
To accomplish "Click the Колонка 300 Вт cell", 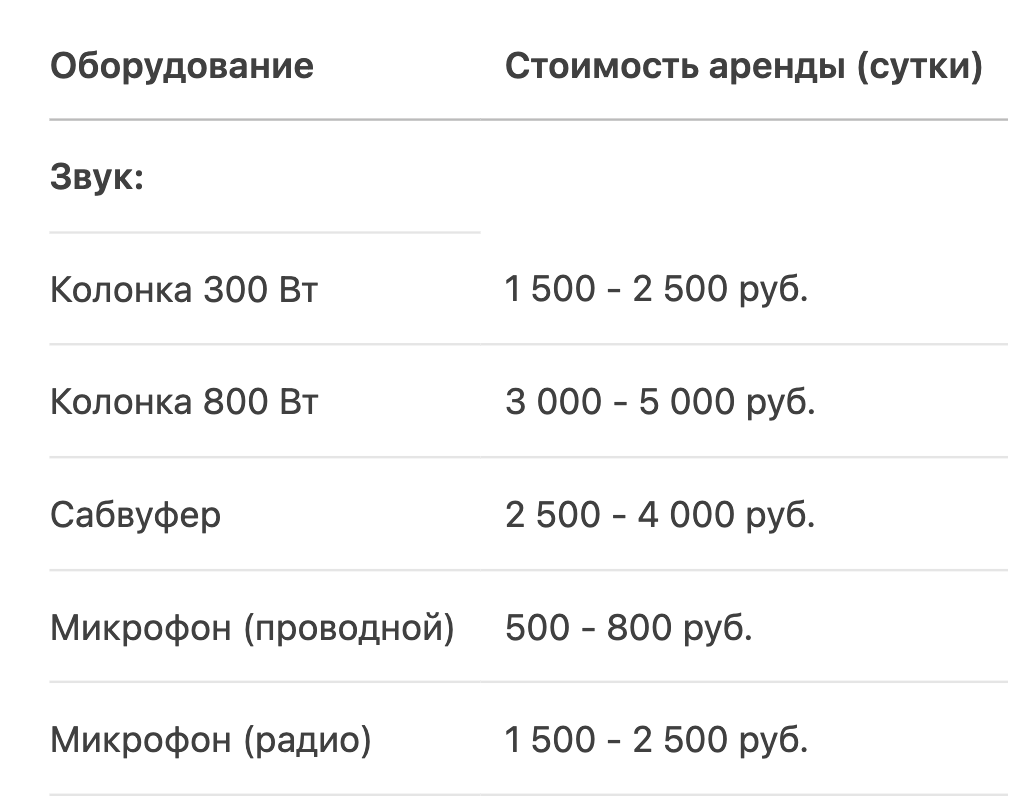I will coord(184,289).
